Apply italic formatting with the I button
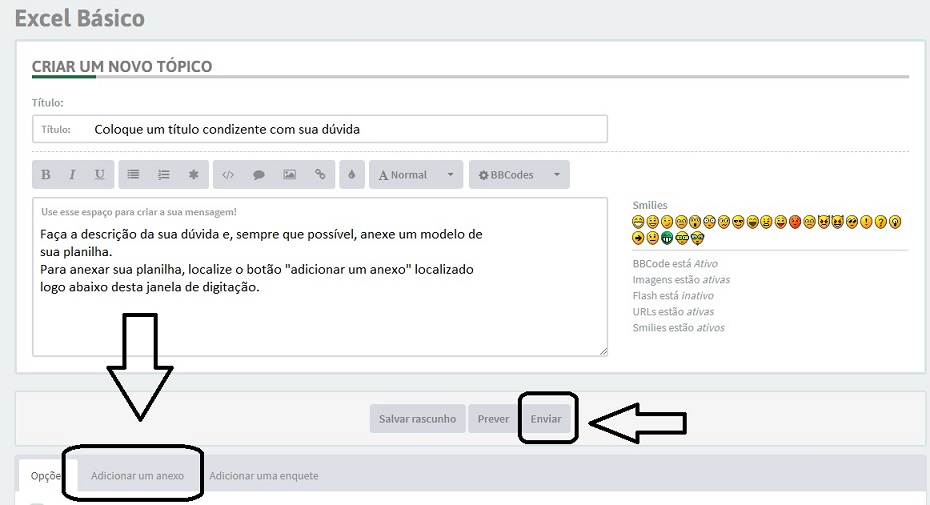The image size is (930, 505). [72, 174]
